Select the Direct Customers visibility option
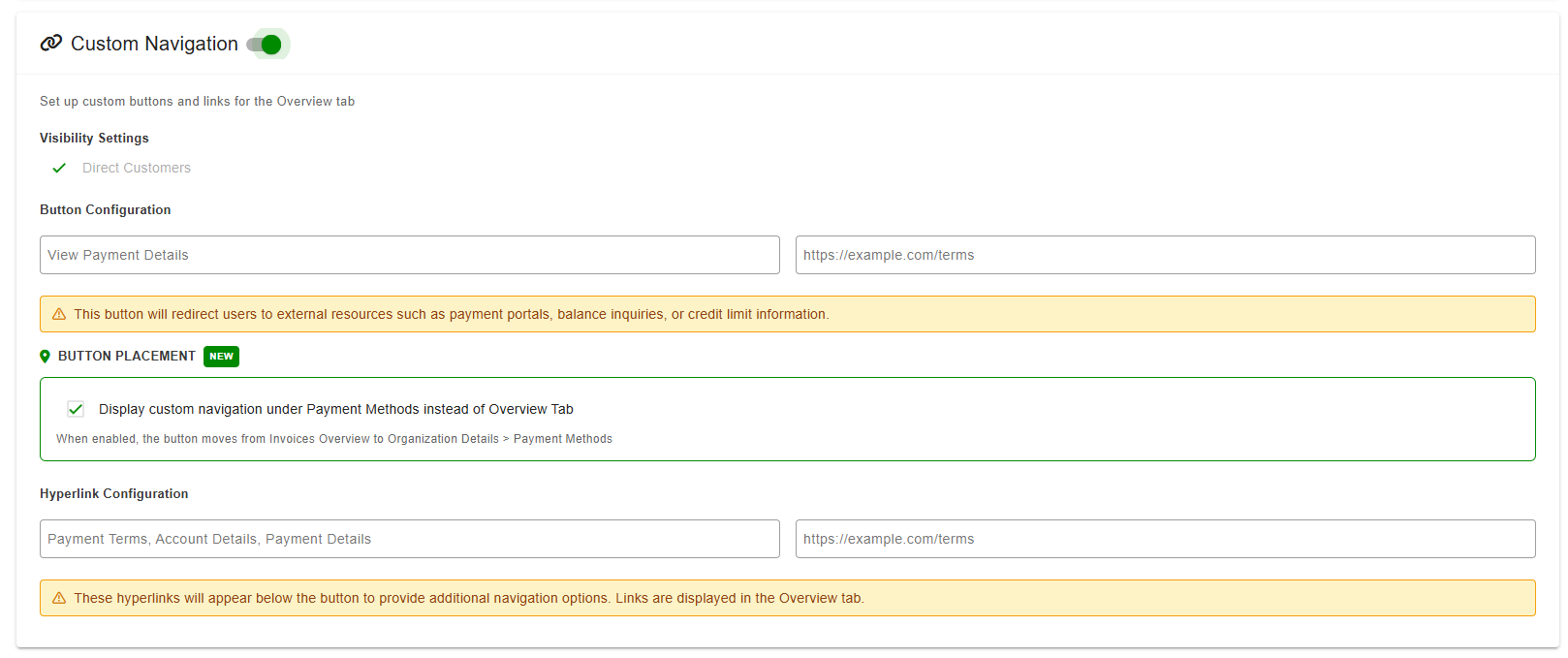Image resolution: width=1568 pixels, height=658 pixels. [x=137, y=168]
